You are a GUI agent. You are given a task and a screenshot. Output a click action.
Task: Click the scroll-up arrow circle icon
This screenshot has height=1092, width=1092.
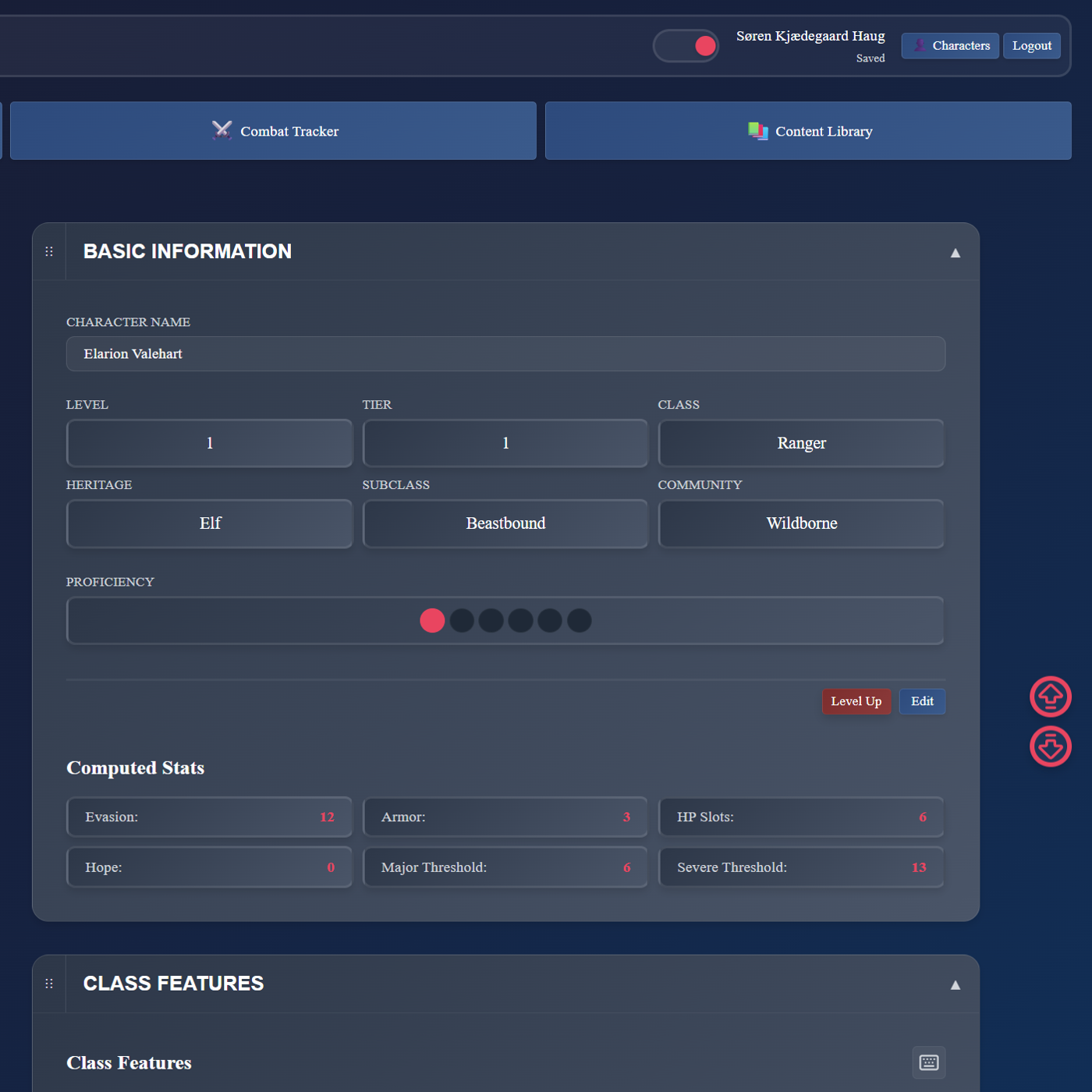point(1050,697)
